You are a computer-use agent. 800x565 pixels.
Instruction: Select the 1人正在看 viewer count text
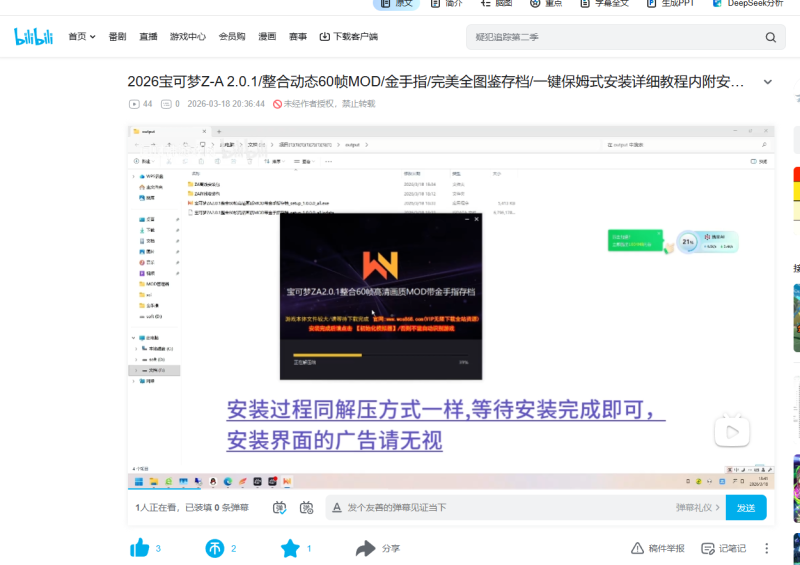158,507
